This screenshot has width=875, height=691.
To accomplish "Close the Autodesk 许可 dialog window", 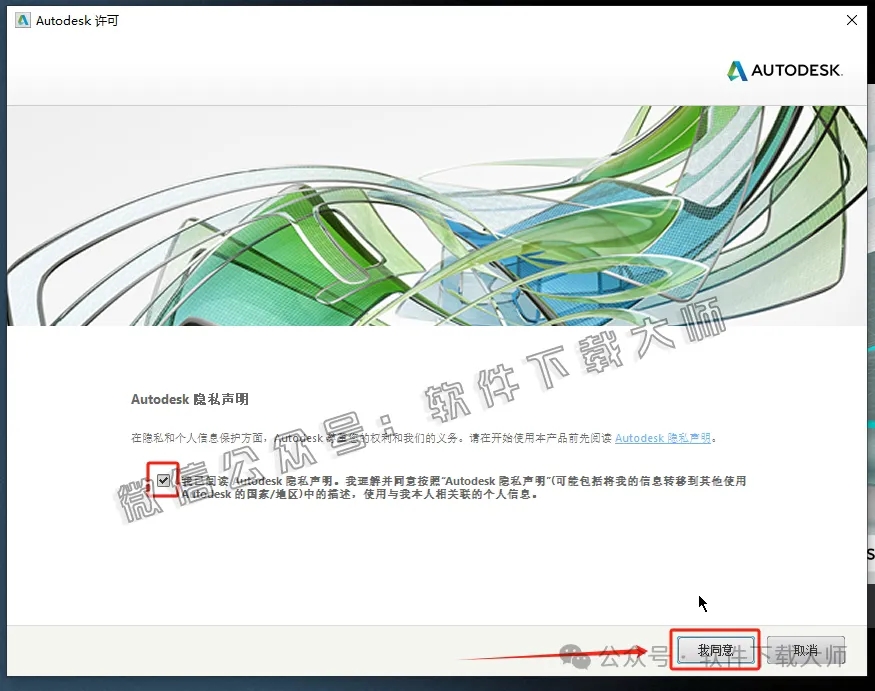I will (x=851, y=19).
